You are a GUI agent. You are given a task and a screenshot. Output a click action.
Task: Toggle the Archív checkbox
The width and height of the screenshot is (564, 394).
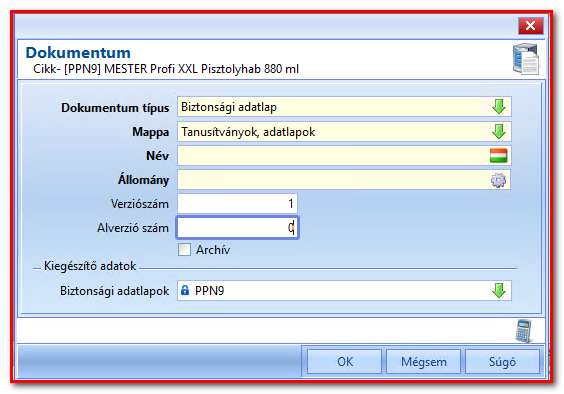point(184,249)
